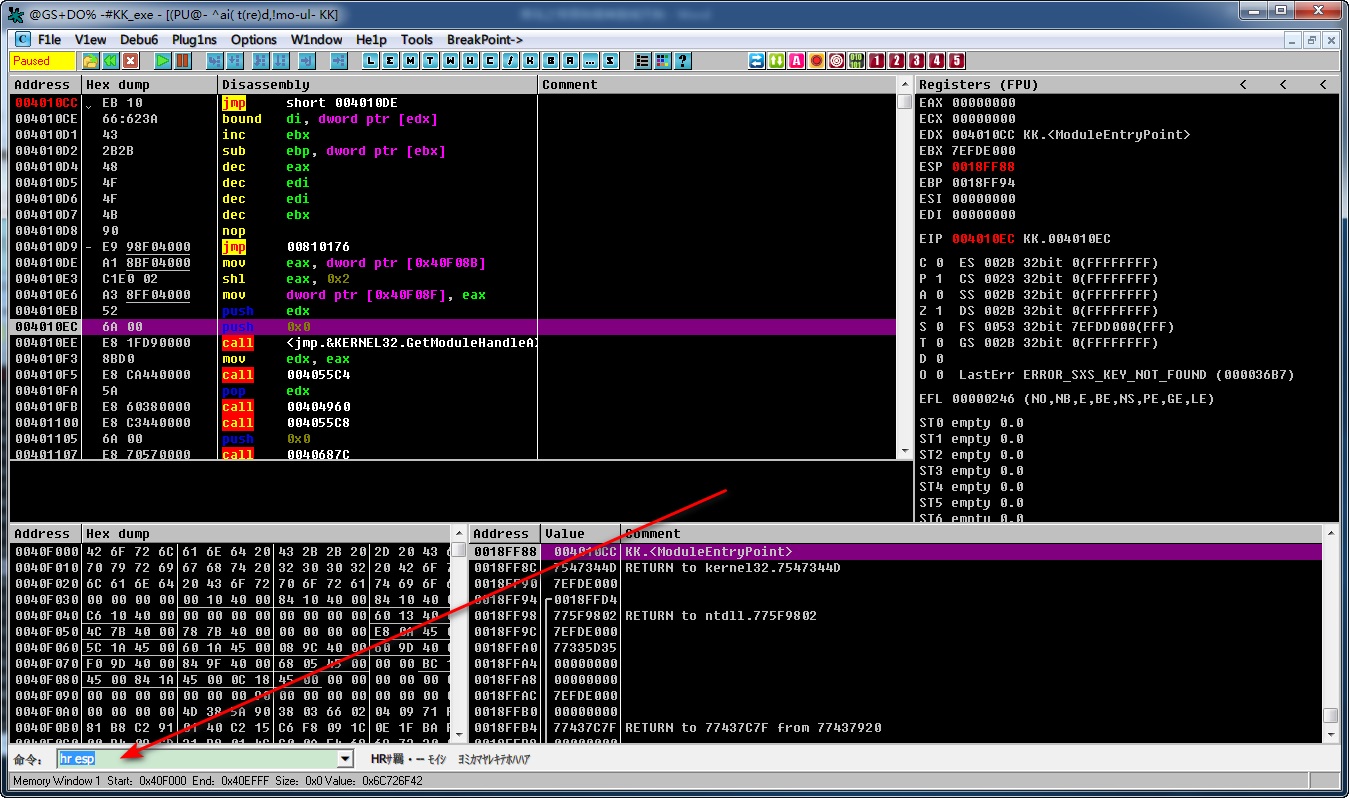The width and height of the screenshot is (1349, 798).
Task: Click the red number 1 toolbar button
Action: click(877, 61)
